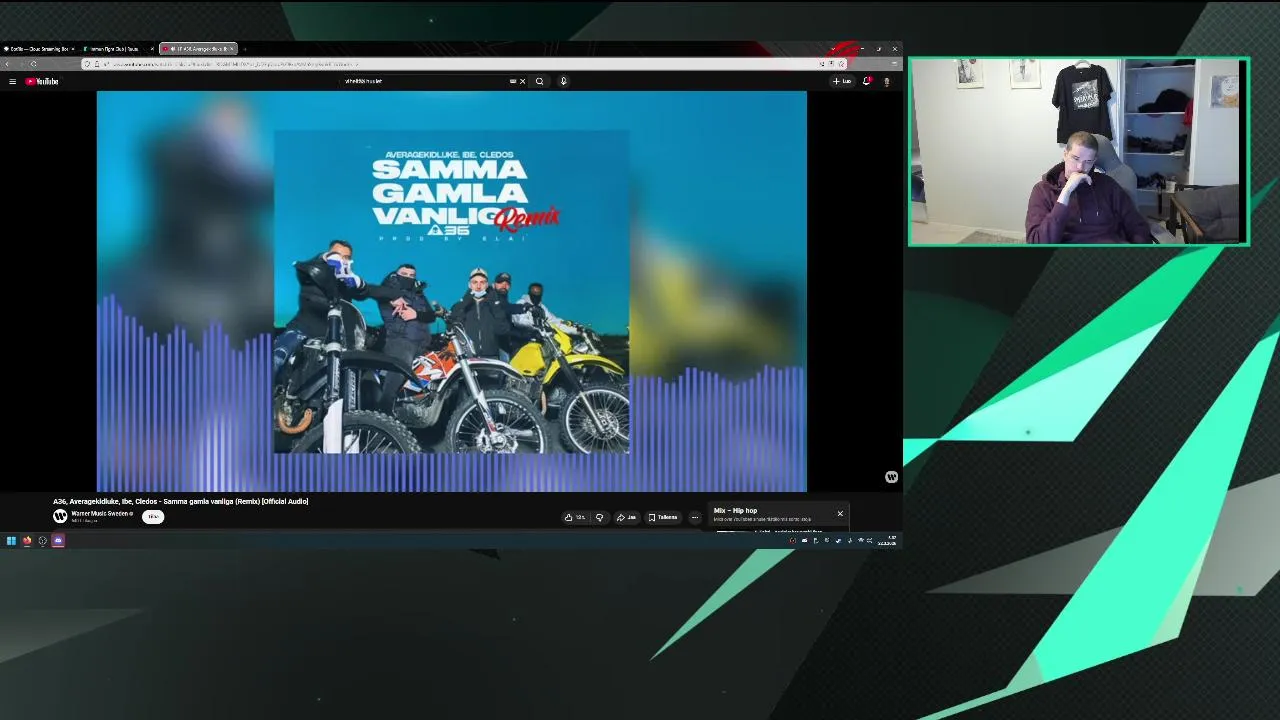
Task: Click the webcam overlay feed
Action: (x=1078, y=151)
